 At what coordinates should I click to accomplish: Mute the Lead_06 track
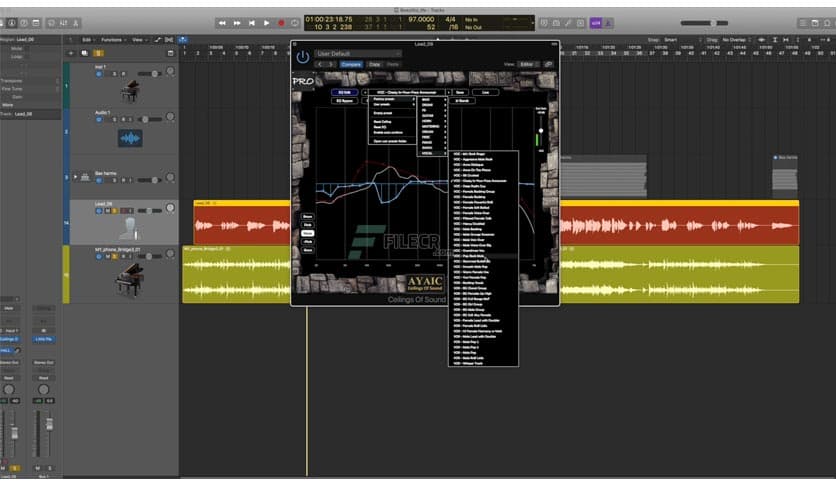(107, 211)
